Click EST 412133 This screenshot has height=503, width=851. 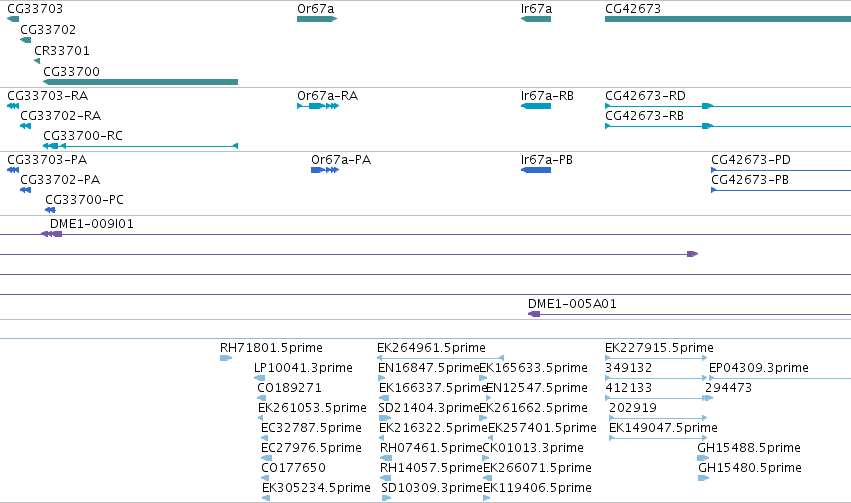click(628, 387)
